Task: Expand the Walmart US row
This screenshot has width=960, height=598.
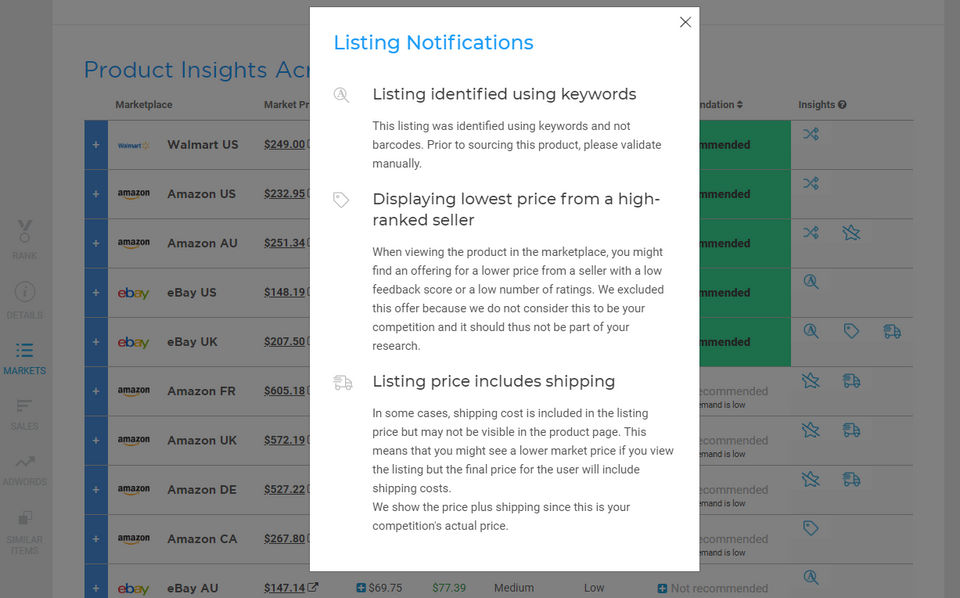Action: (96, 145)
